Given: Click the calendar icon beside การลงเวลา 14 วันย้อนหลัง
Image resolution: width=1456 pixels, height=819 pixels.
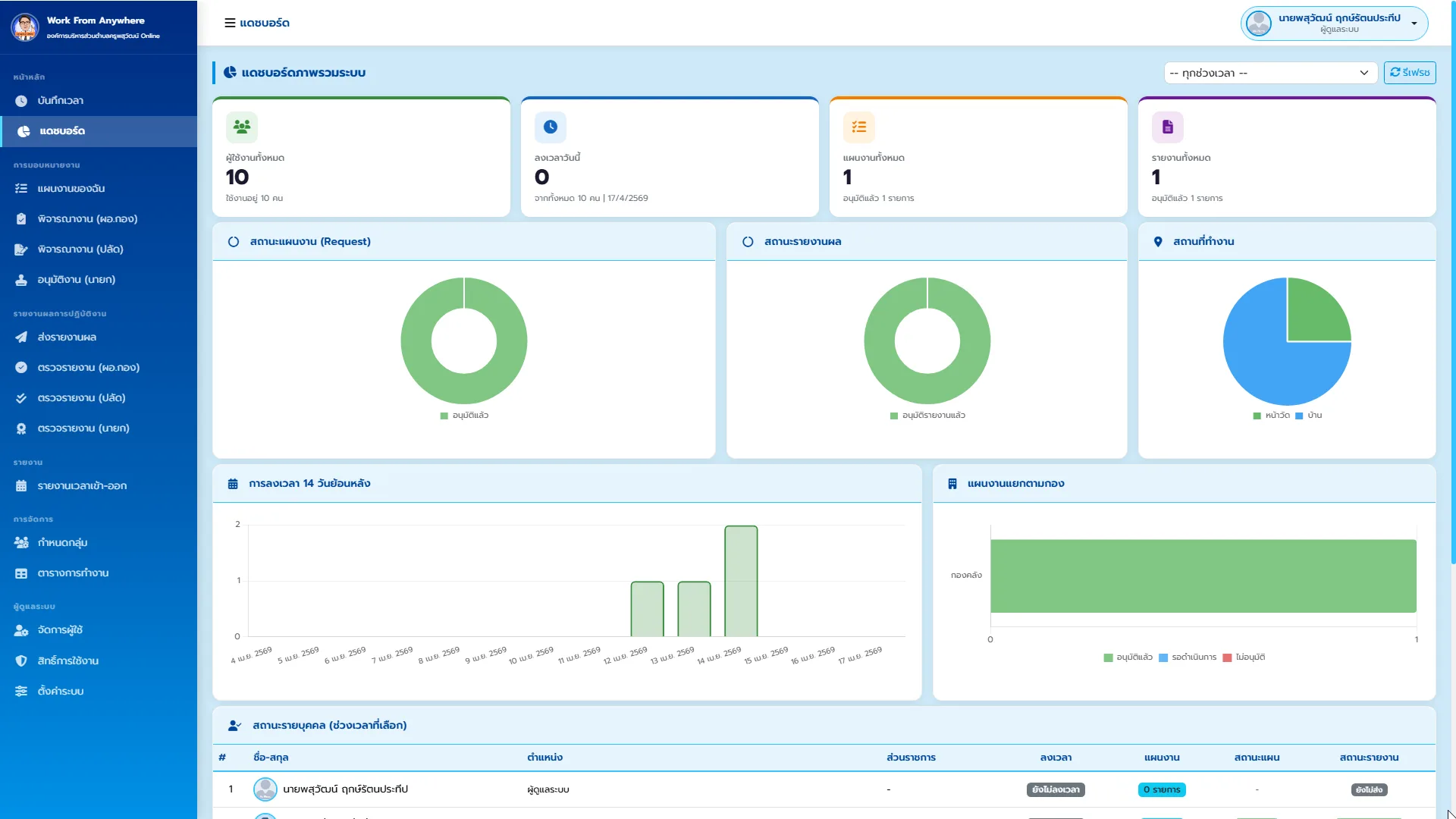Looking at the screenshot, I should point(233,484).
